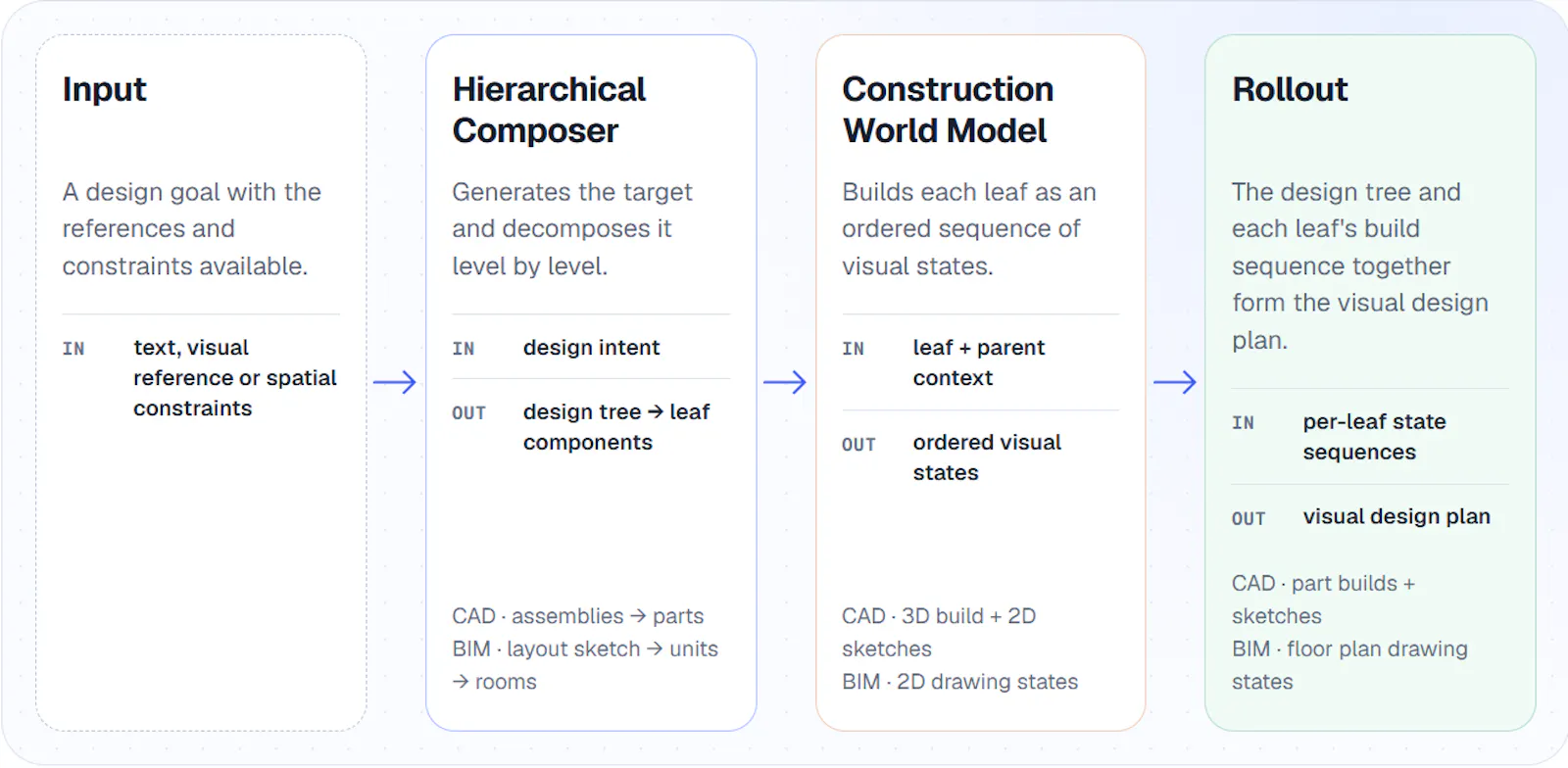Click the "per-leaf state sequences" value
Screen dimensions: 1568x768
(x=1374, y=437)
